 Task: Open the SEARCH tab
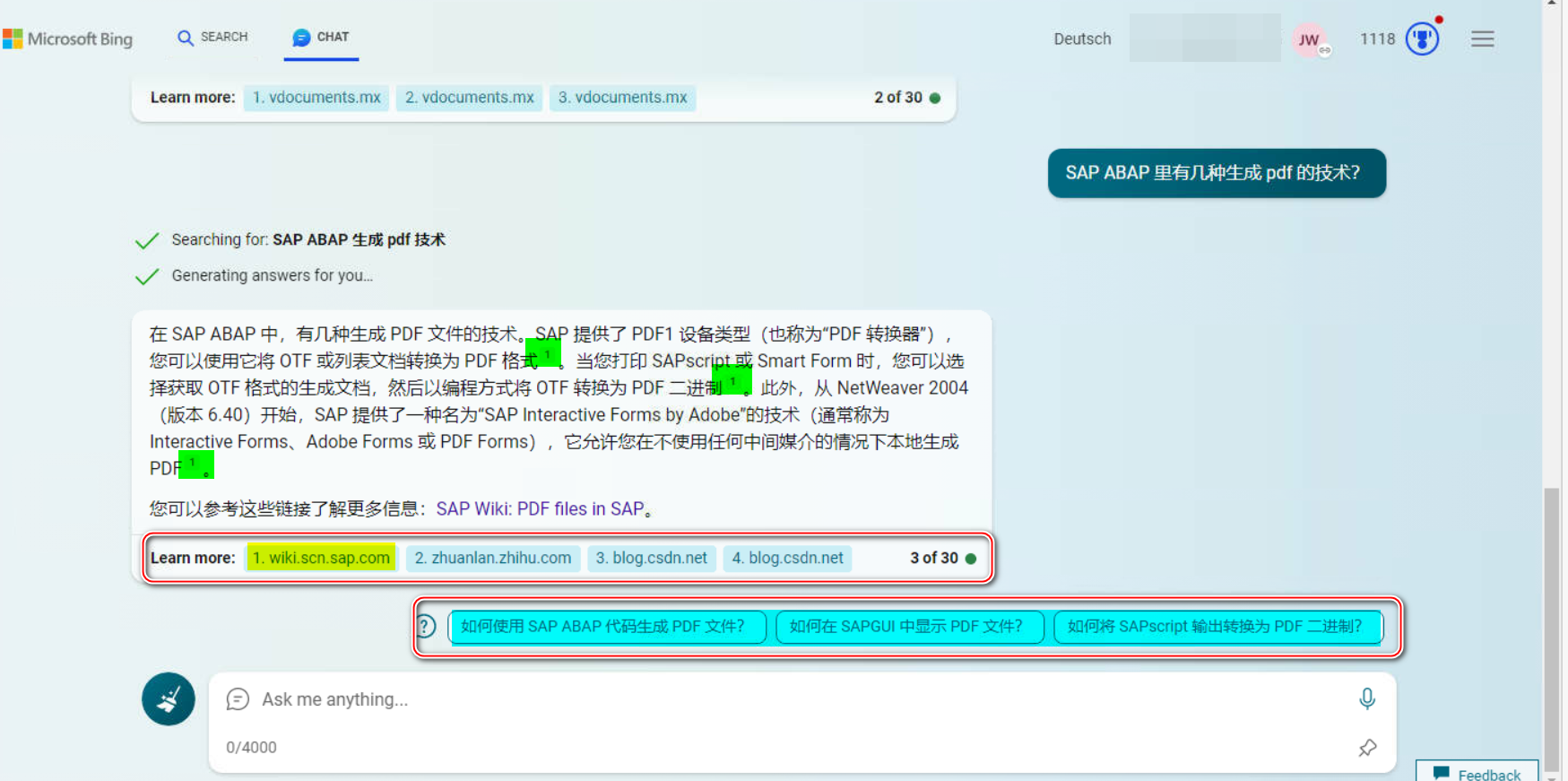(x=212, y=38)
